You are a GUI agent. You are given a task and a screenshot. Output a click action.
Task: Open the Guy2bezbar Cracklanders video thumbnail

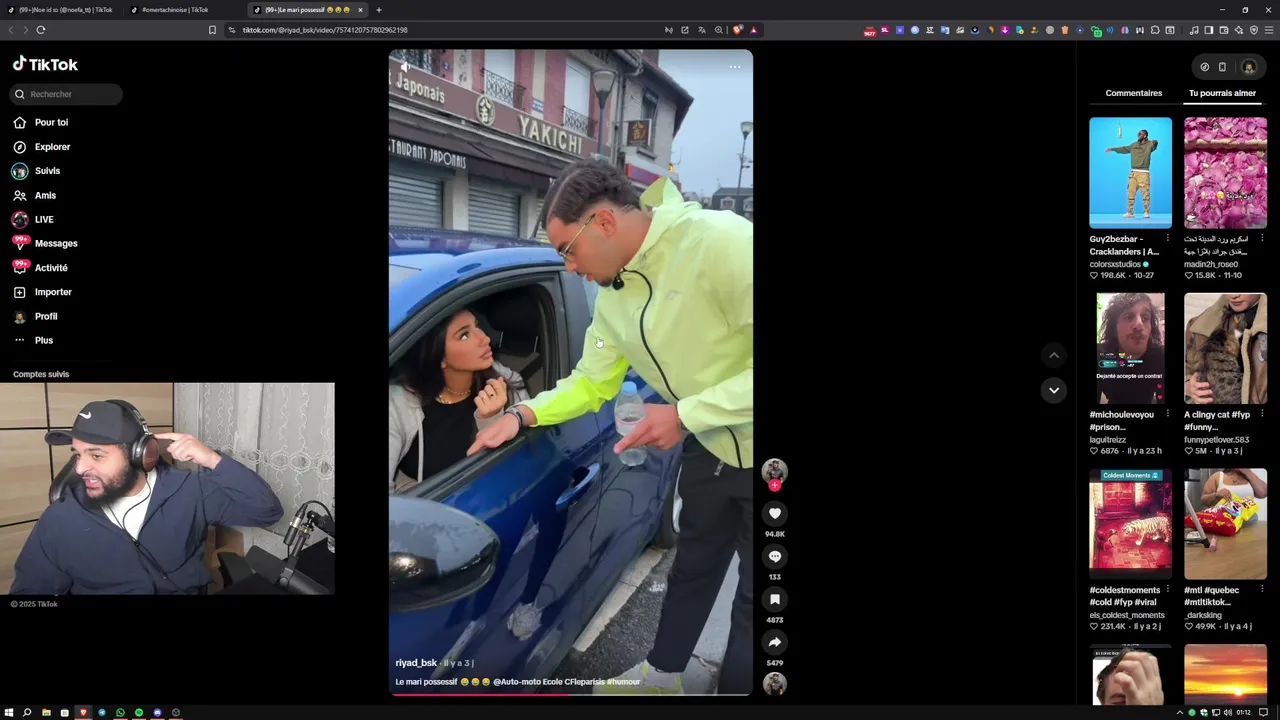tap(1130, 173)
